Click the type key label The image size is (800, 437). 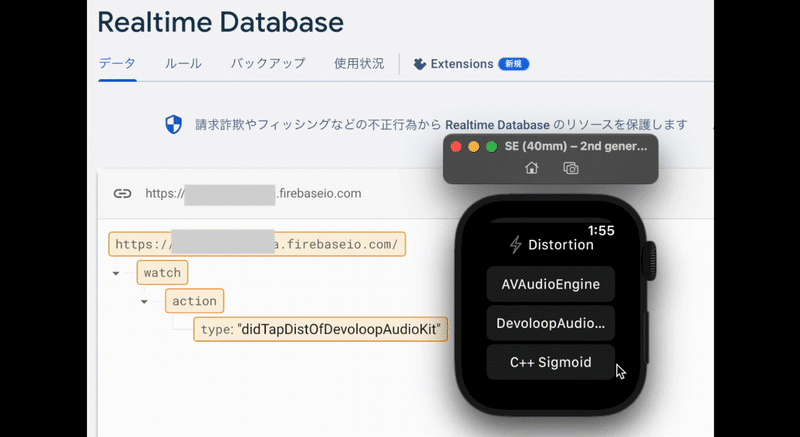[216, 329]
